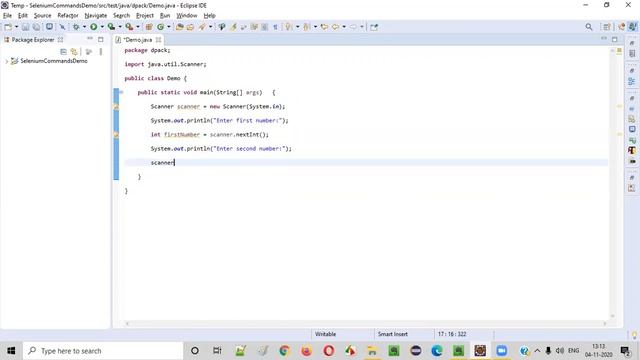Image resolution: width=640 pixels, height=360 pixels.
Task: Toggle Show Whitespace Characters icon
Action: 276,27
